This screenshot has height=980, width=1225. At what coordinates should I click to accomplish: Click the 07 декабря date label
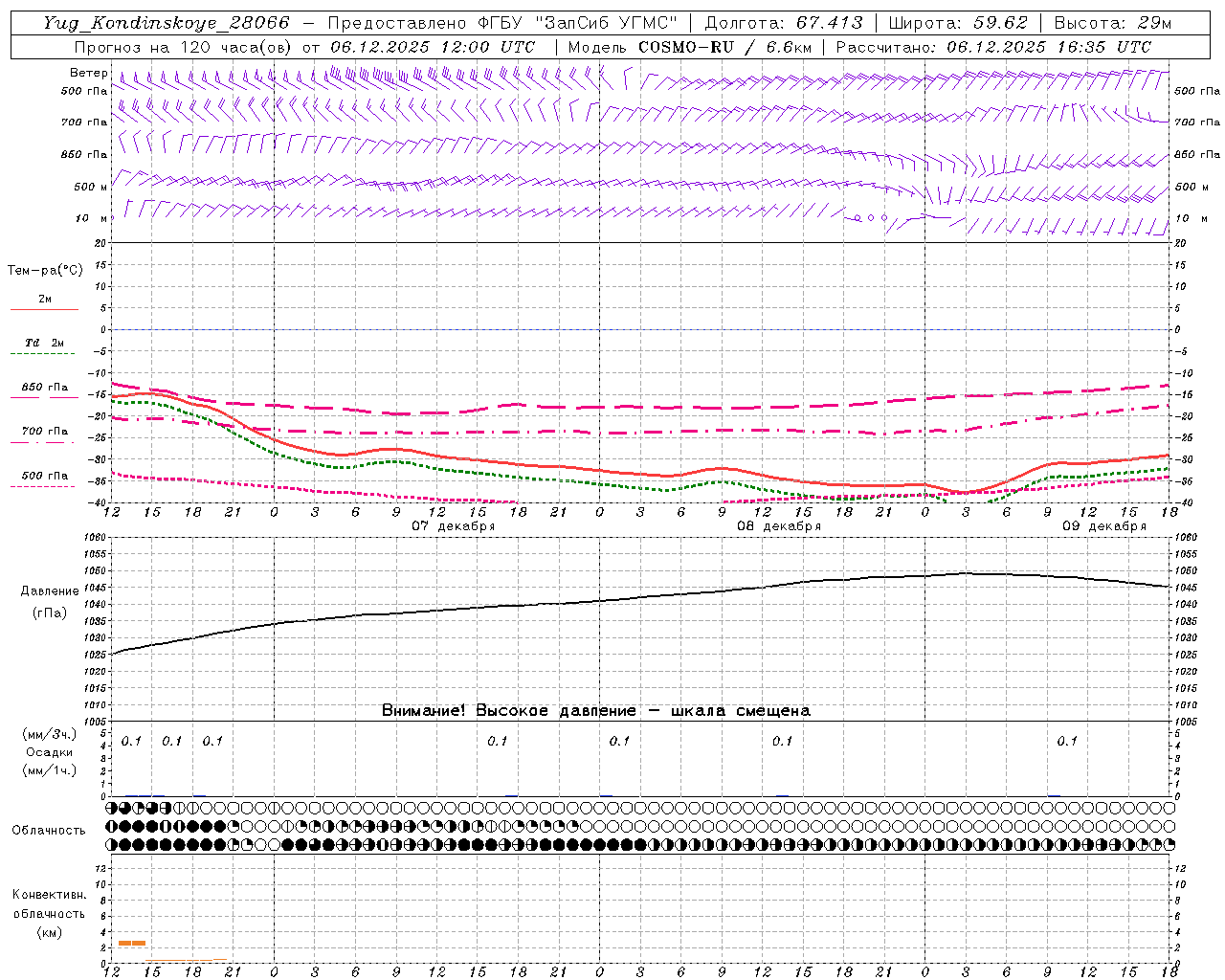pos(454,525)
